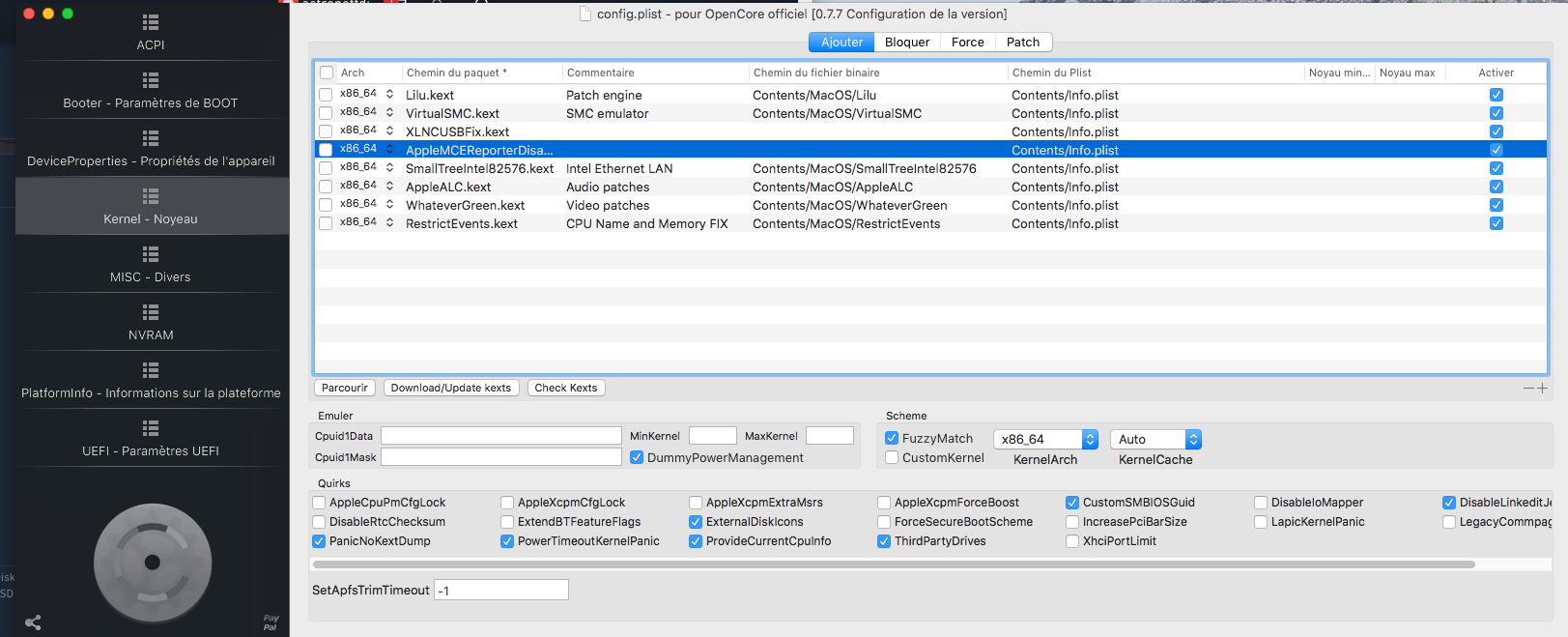
Task: Disable the FuzzyMatch checkbox
Action: pyautogui.click(x=892, y=439)
